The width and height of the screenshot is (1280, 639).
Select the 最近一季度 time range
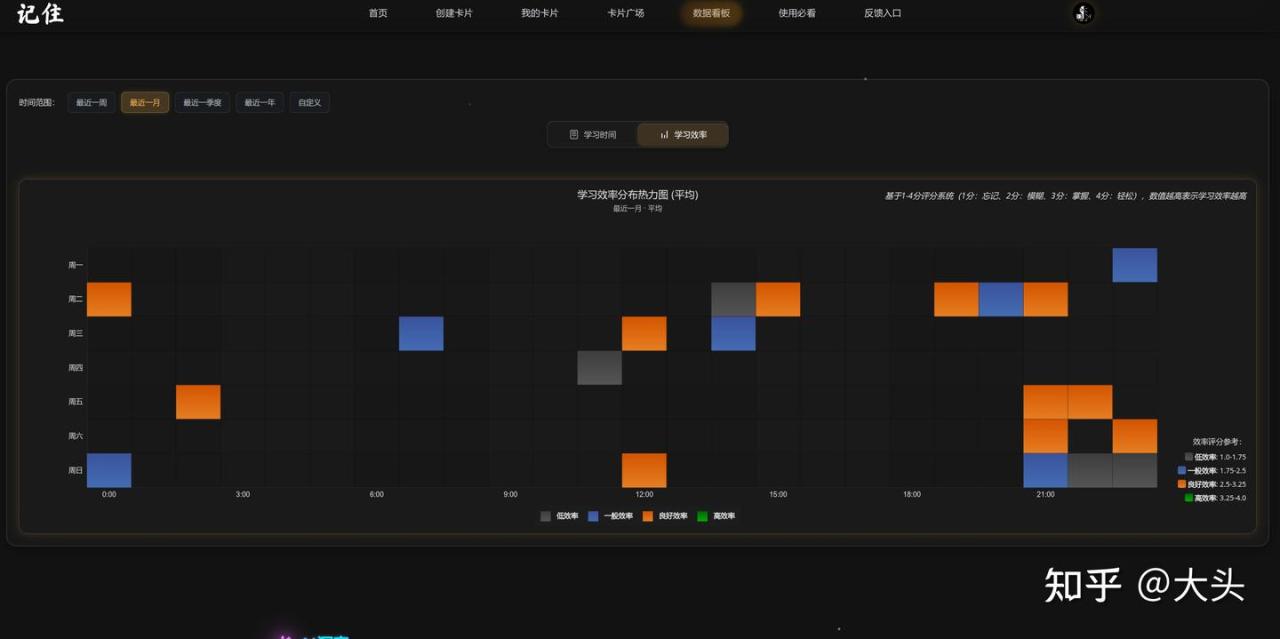click(202, 102)
